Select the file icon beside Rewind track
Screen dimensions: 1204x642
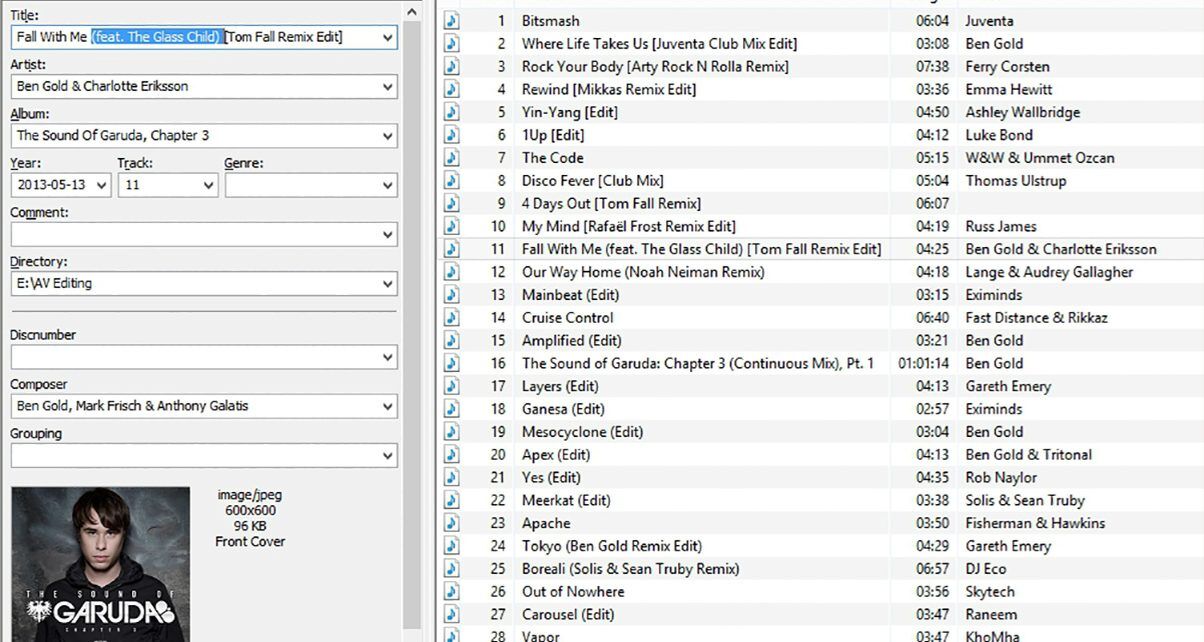(x=452, y=89)
